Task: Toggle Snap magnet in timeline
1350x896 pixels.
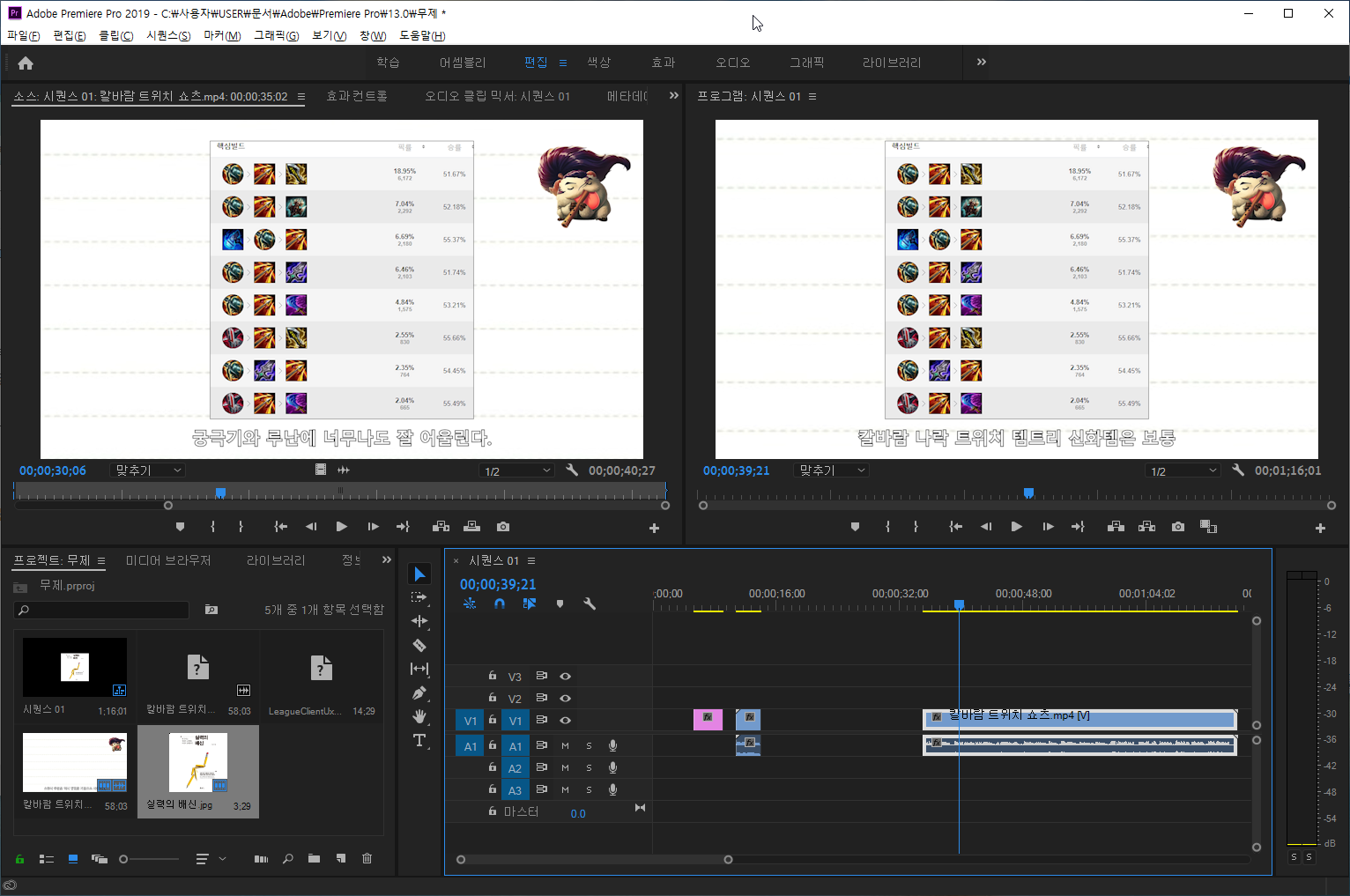Action: [x=500, y=604]
